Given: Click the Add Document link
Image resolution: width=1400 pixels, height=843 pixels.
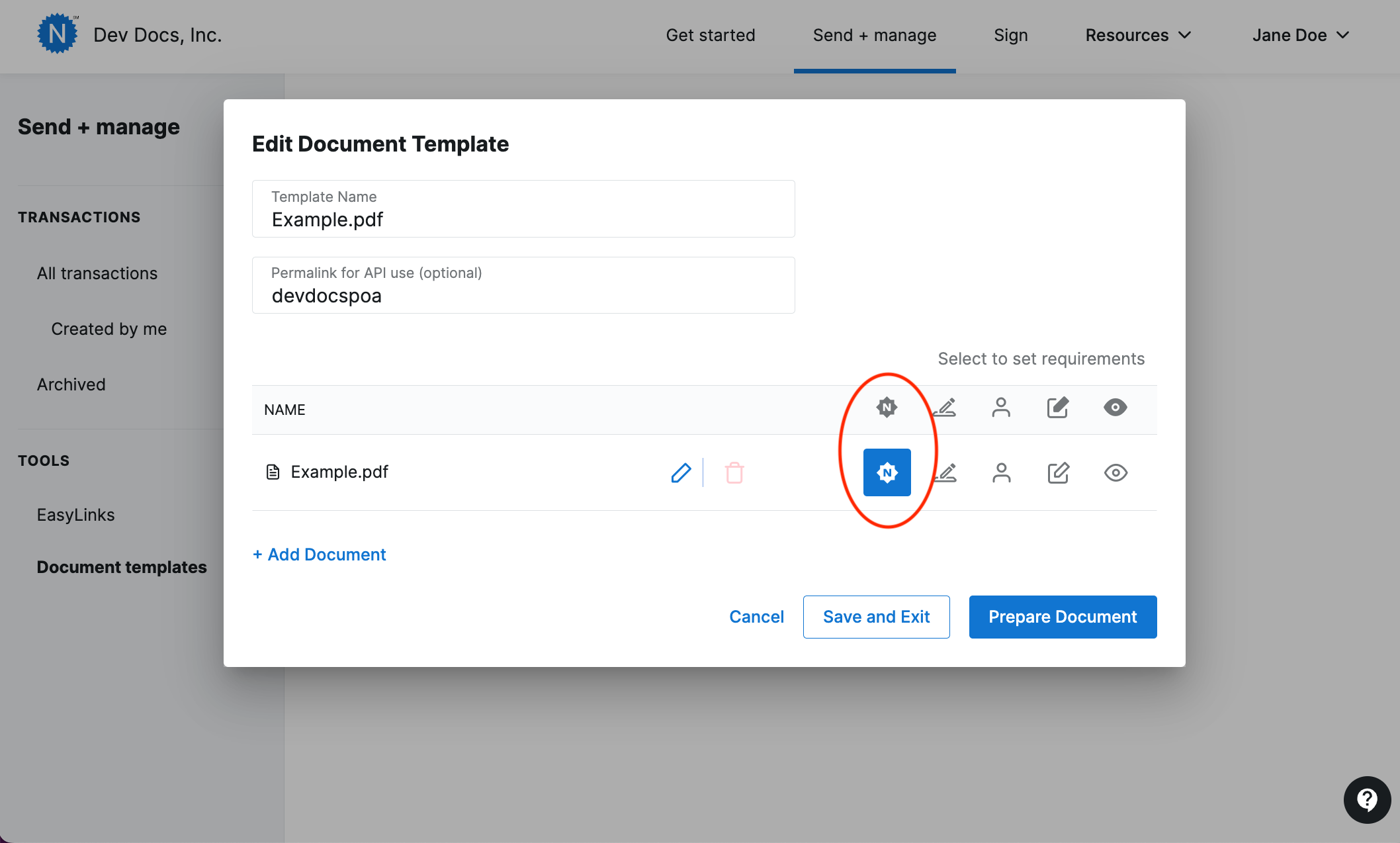Looking at the screenshot, I should tap(320, 555).
